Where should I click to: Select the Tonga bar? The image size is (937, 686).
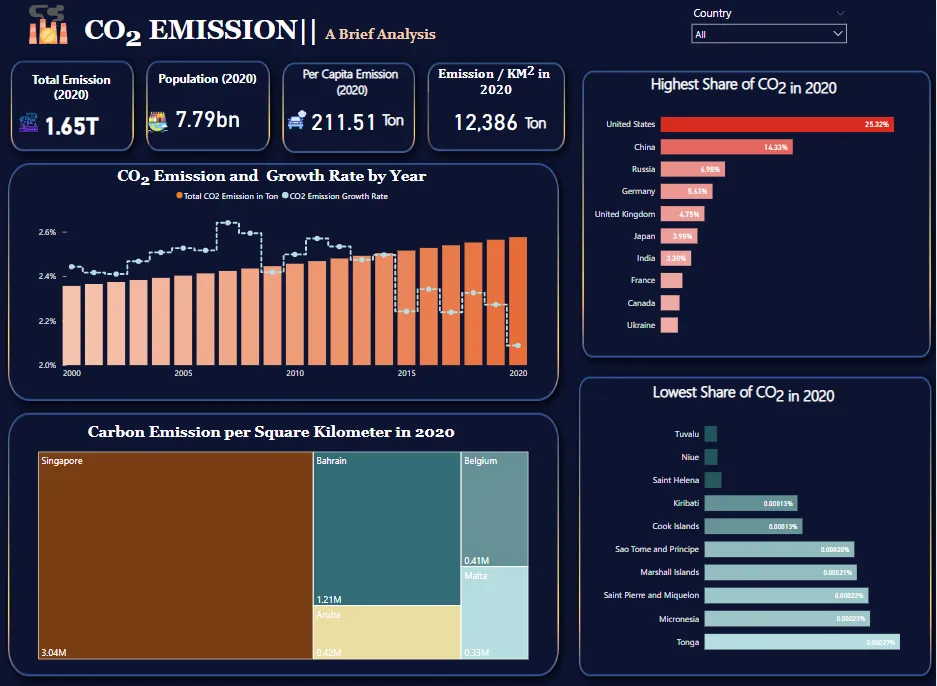click(802, 642)
